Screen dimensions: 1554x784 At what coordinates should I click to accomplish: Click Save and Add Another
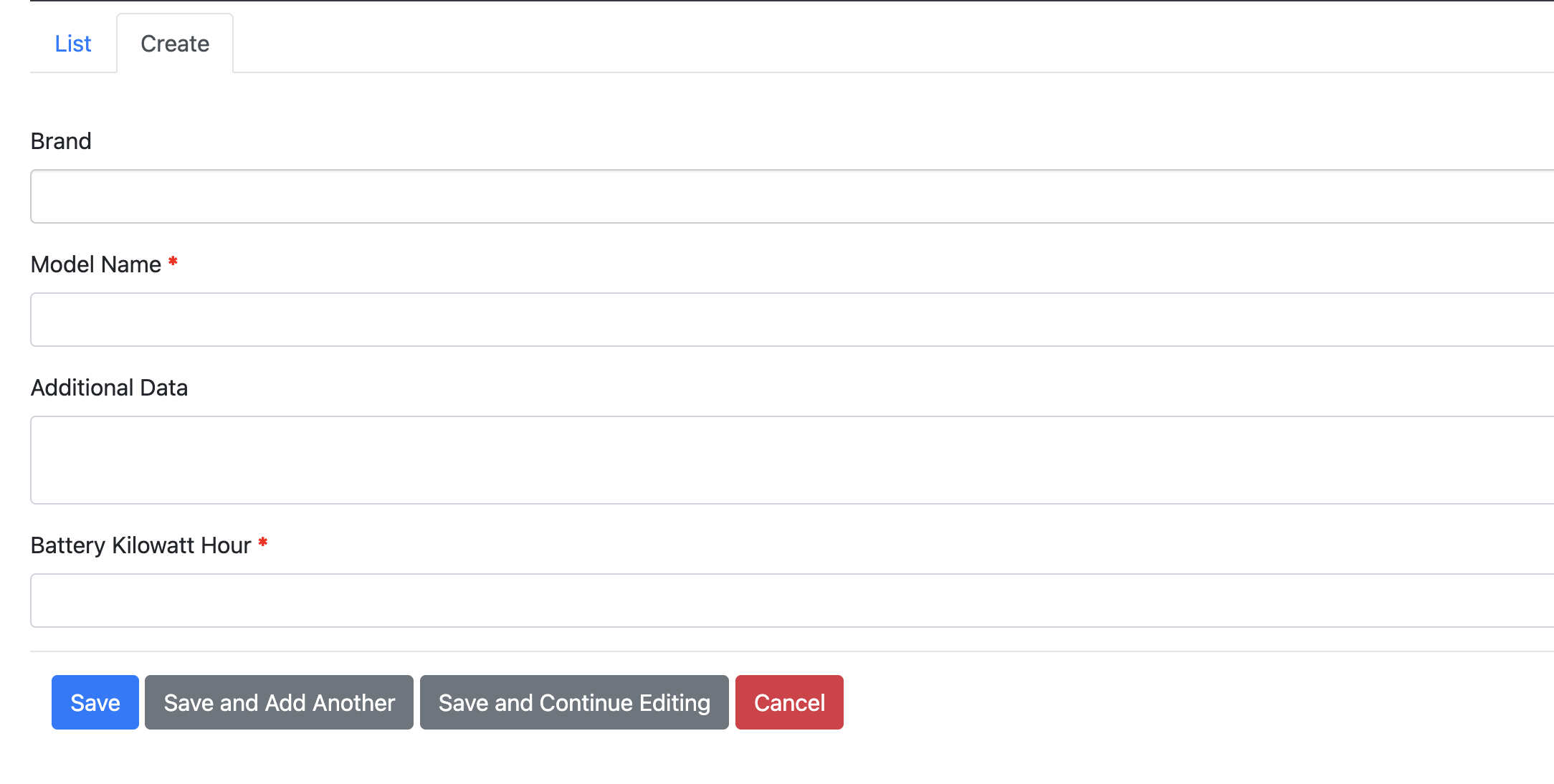[x=279, y=702]
